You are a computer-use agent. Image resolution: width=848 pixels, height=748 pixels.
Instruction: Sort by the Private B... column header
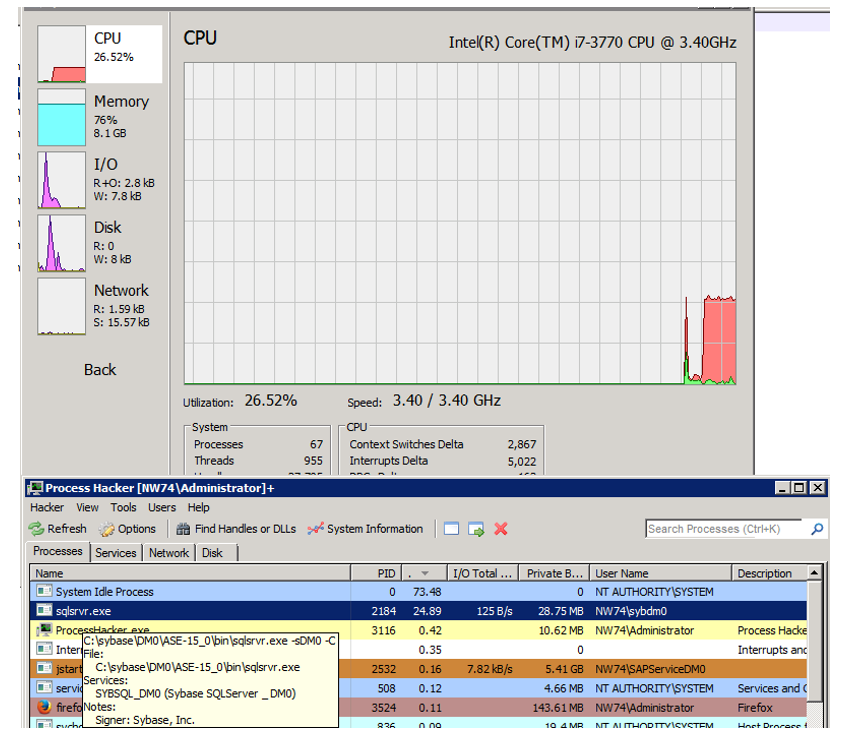pyautogui.click(x=554, y=573)
